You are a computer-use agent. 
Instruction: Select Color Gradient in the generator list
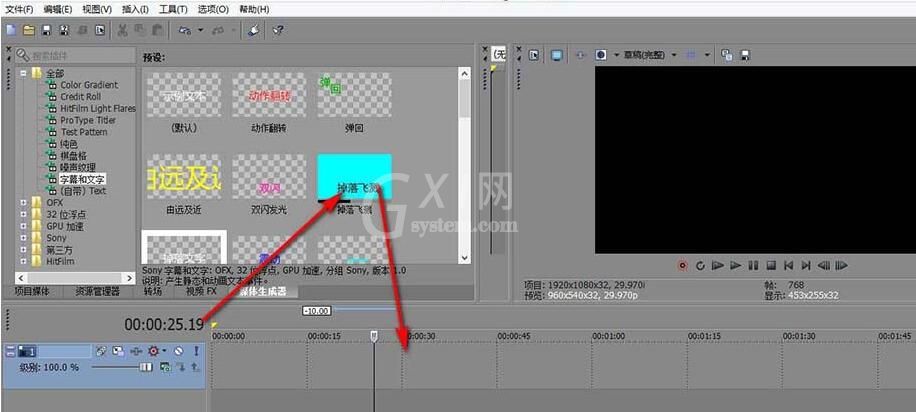tap(89, 85)
